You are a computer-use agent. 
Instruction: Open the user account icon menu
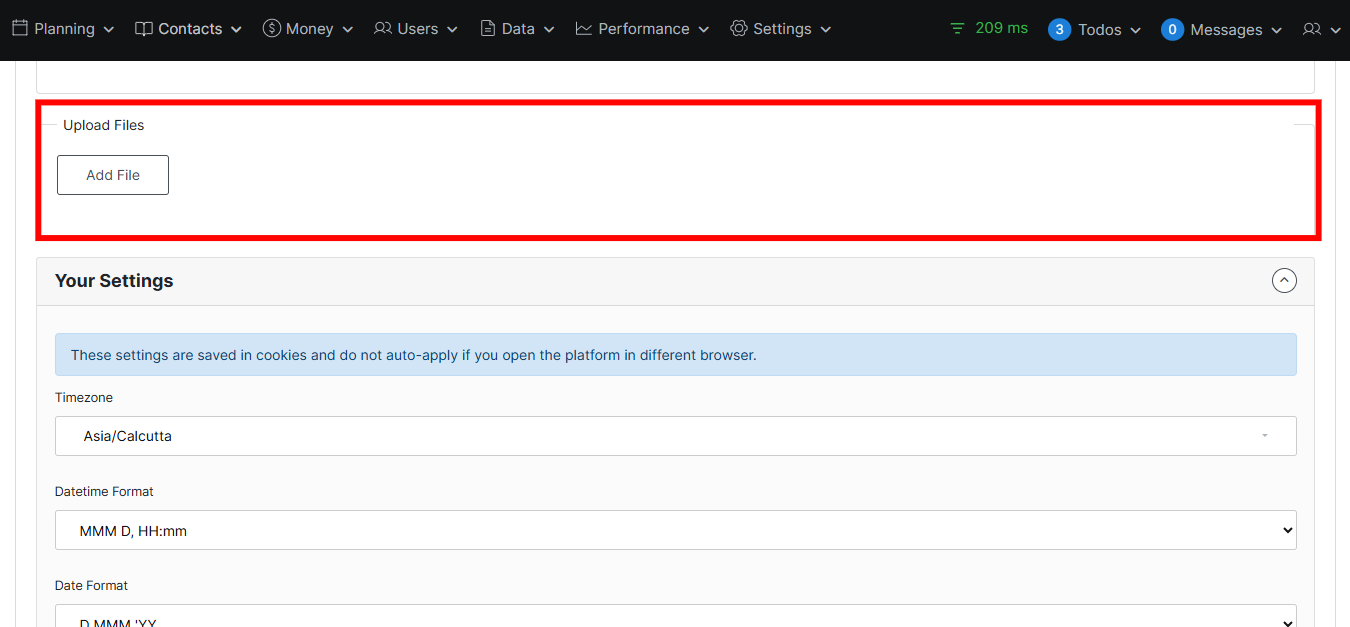point(1321,30)
